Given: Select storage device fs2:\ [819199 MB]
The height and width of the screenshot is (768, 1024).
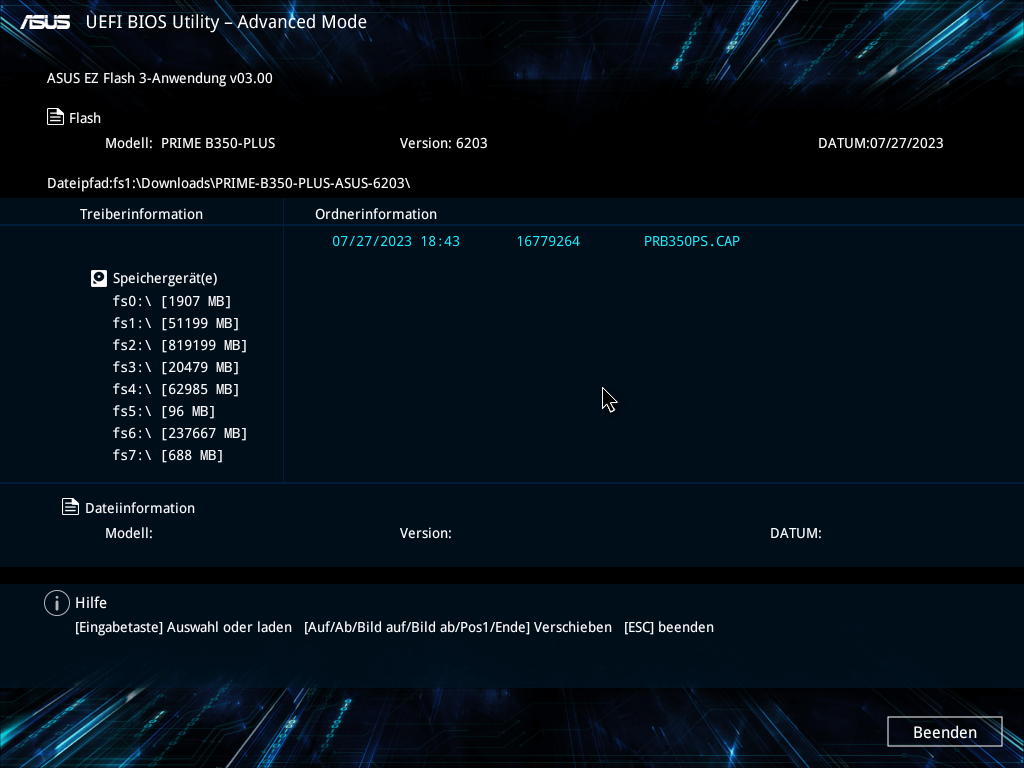Looking at the screenshot, I should (x=180, y=345).
